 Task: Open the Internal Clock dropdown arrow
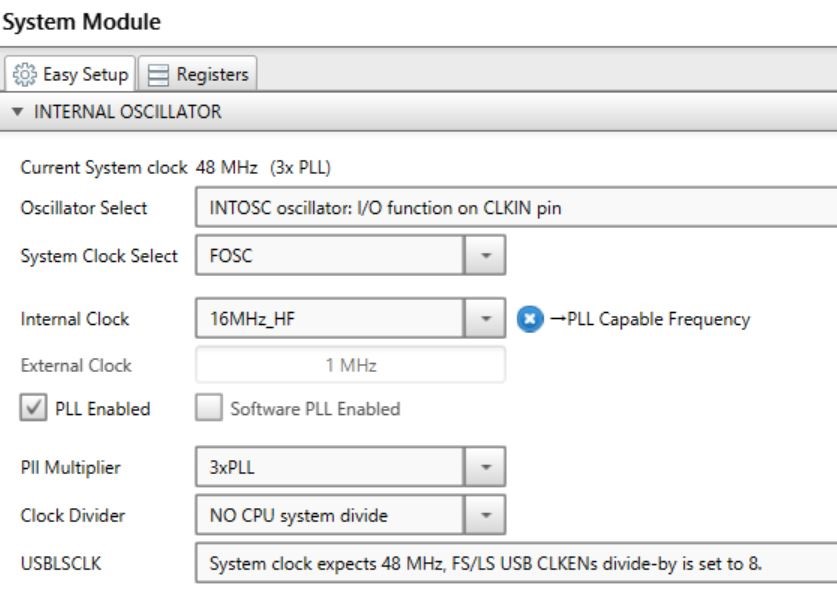pyautogui.click(x=485, y=320)
